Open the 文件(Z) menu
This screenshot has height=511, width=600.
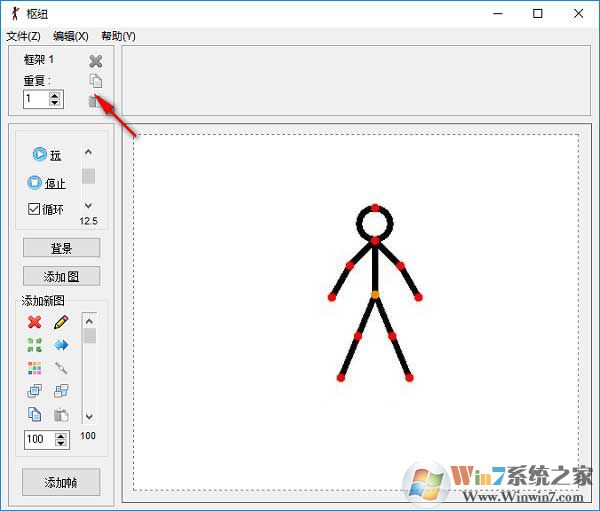pyautogui.click(x=23, y=36)
